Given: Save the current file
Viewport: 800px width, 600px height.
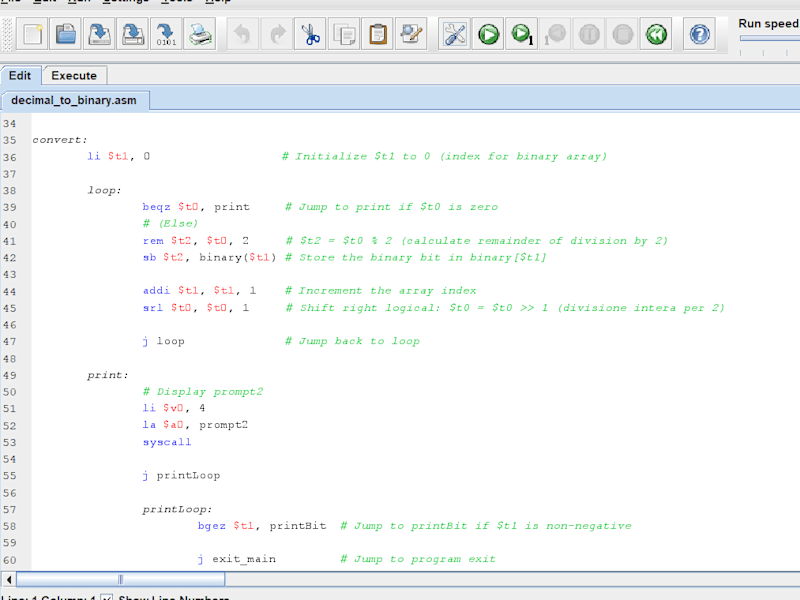Looking at the screenshot, I should [99, 34].
